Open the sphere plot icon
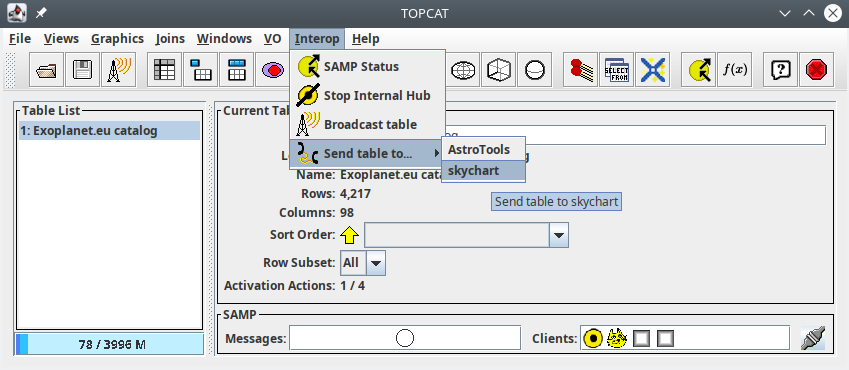849x370 pixels. tap(534, 70)
